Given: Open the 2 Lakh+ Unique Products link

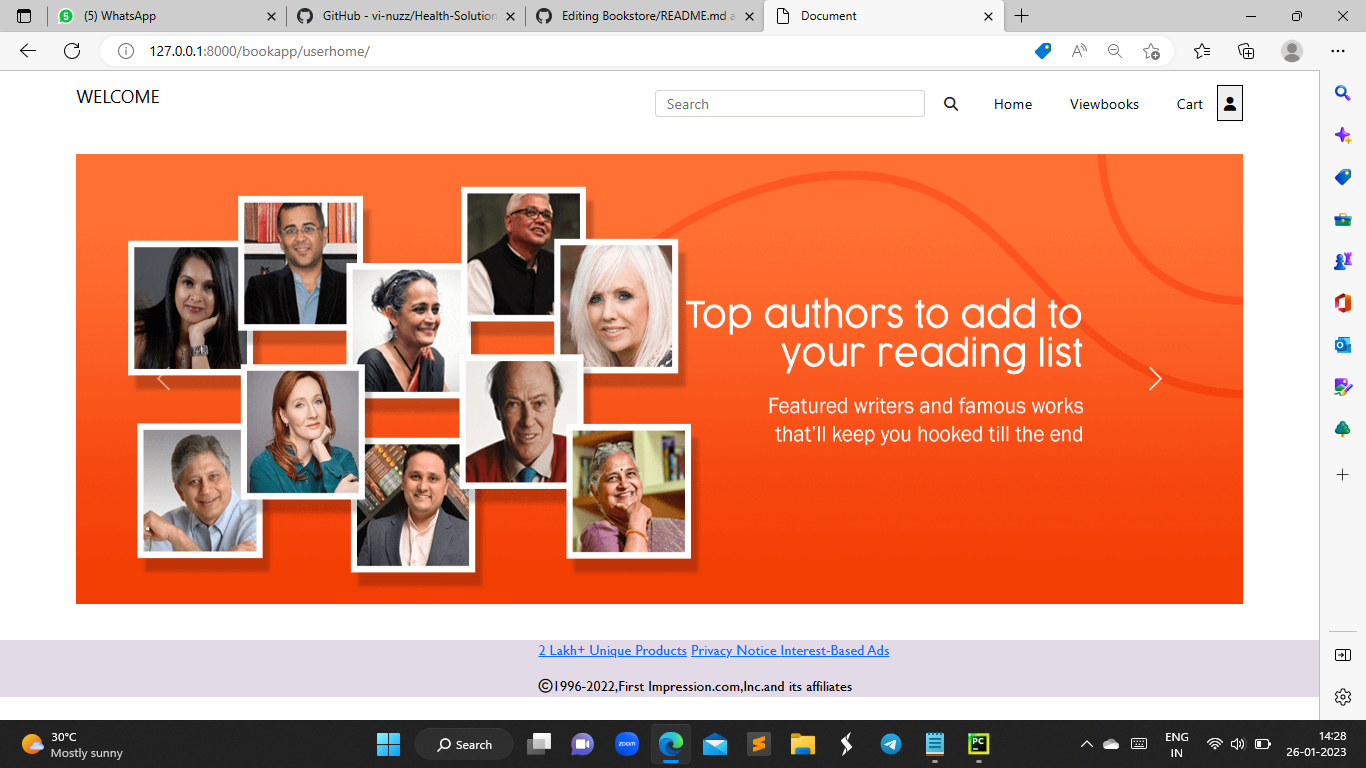Looking at the screenshot, I should 613,650.
